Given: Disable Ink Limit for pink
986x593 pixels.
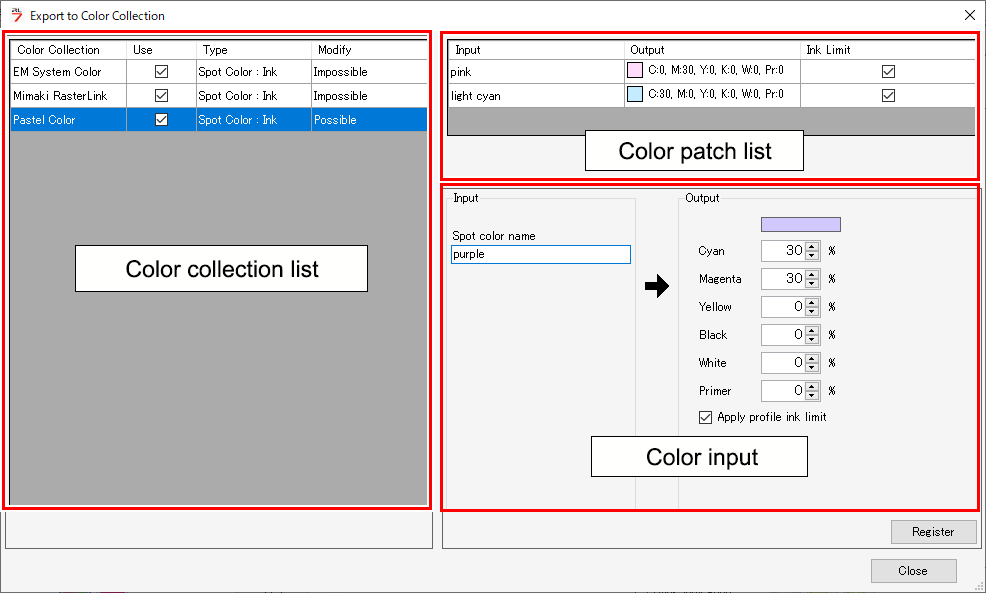Looking at the screenshot, I should [x=888, y=71].
